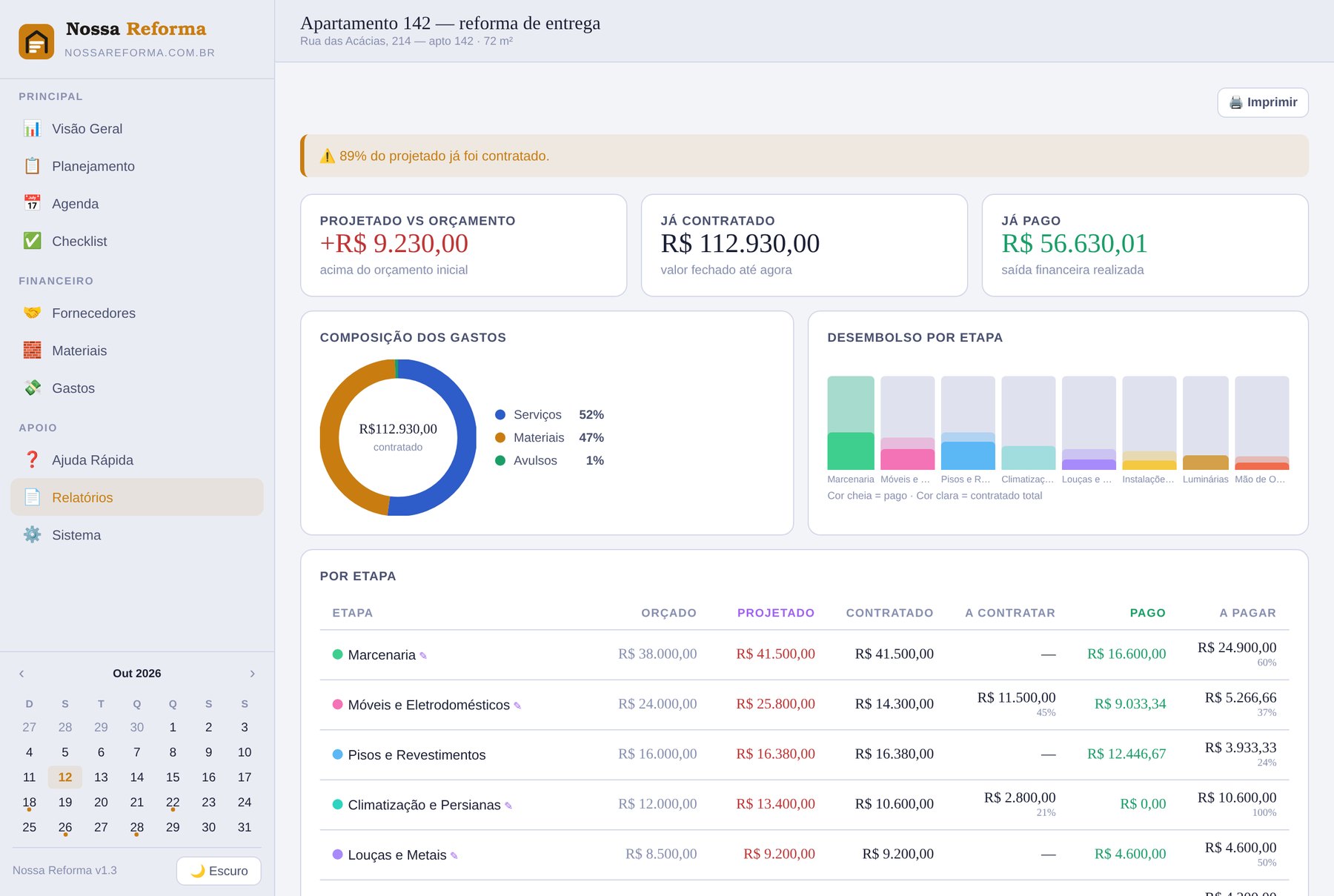The height and width of the screenshot is (896, 1334).
Task: Click the green Avulsos legend dot
Action: 500,461
